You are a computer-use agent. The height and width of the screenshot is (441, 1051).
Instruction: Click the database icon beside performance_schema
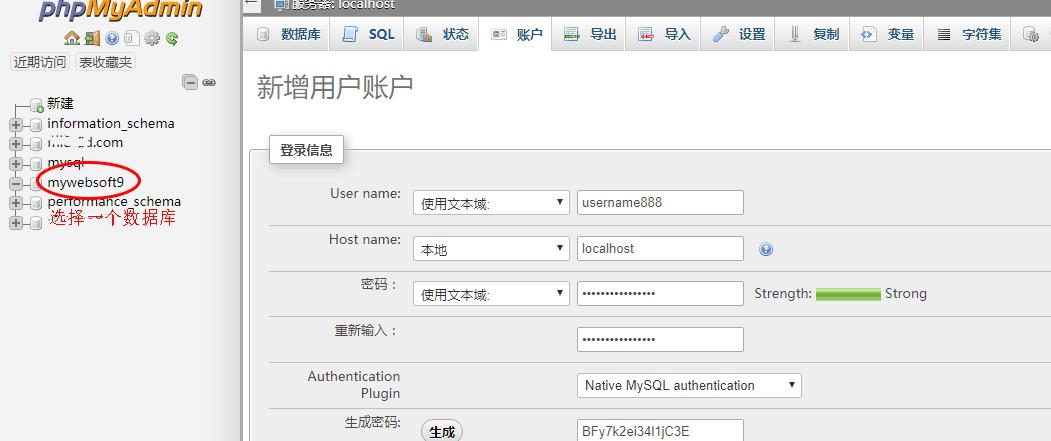[x=36, y=203]
